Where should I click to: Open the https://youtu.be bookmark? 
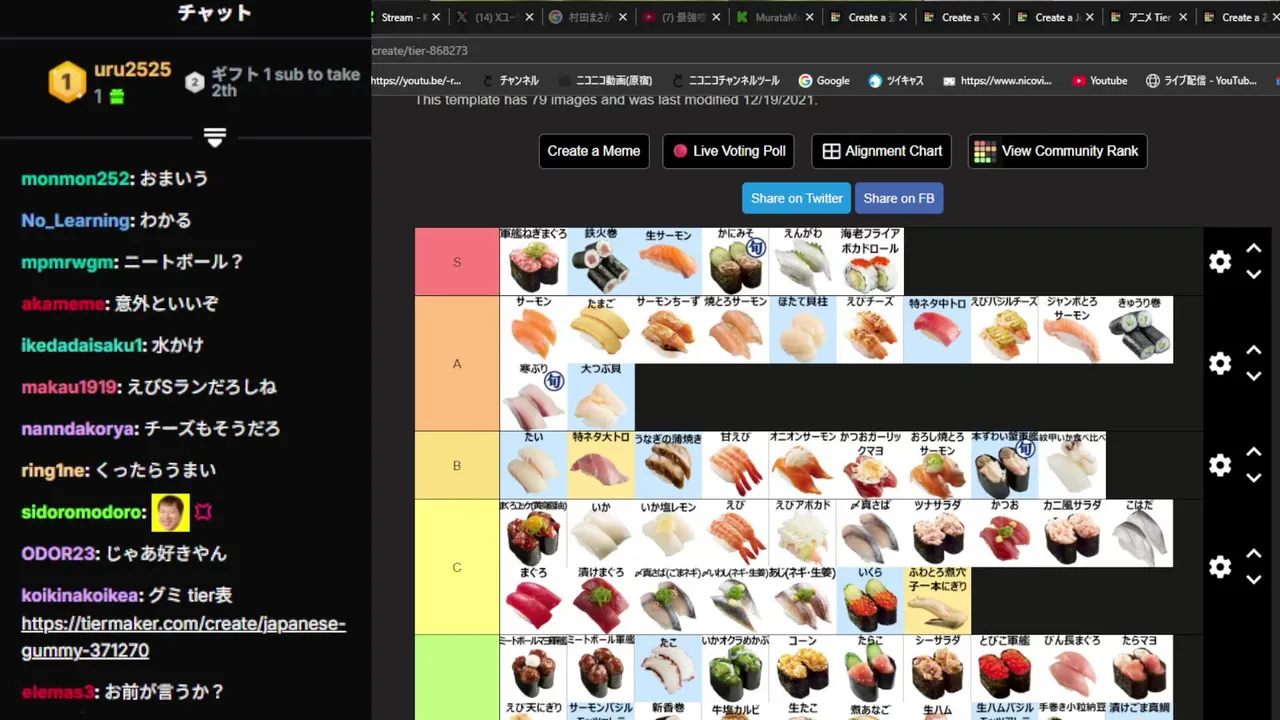[x=417, y=81]
